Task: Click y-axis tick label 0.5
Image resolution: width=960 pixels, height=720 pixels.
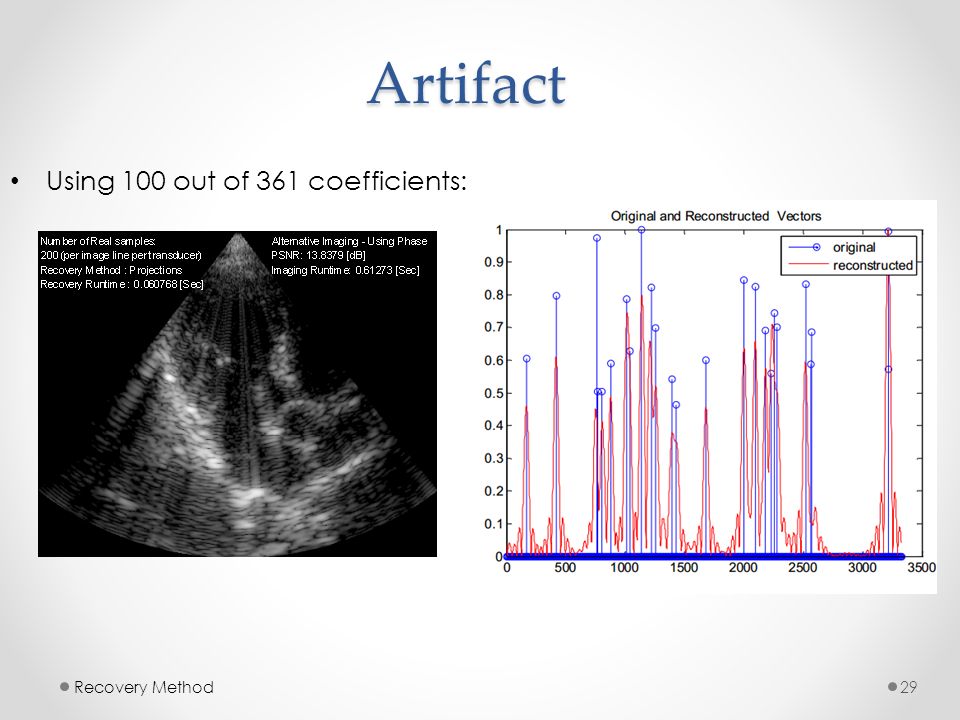Action: coord(493,393)
